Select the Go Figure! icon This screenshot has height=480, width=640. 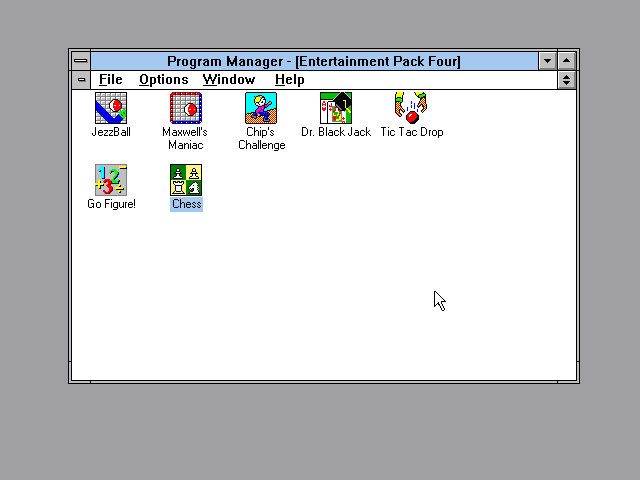click(x=111, y=180)
